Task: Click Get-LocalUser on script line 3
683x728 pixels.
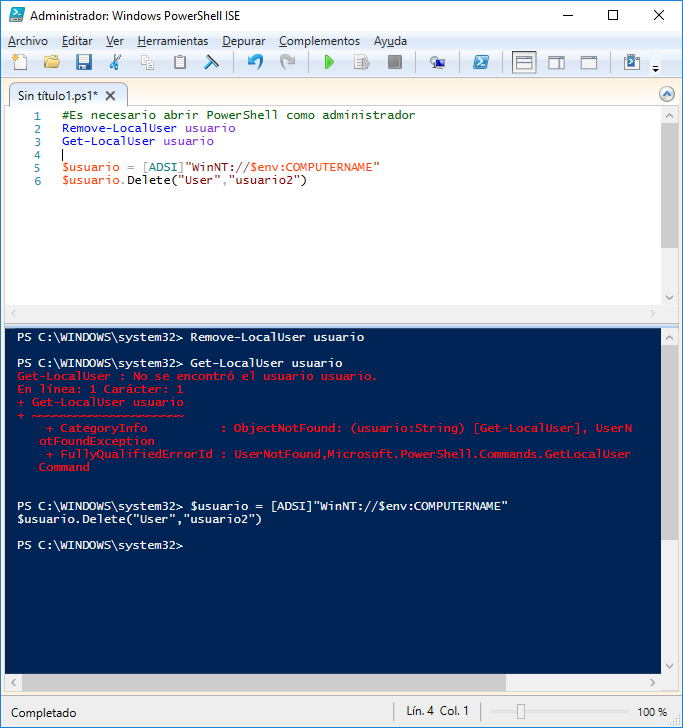Action: (108, 141)
